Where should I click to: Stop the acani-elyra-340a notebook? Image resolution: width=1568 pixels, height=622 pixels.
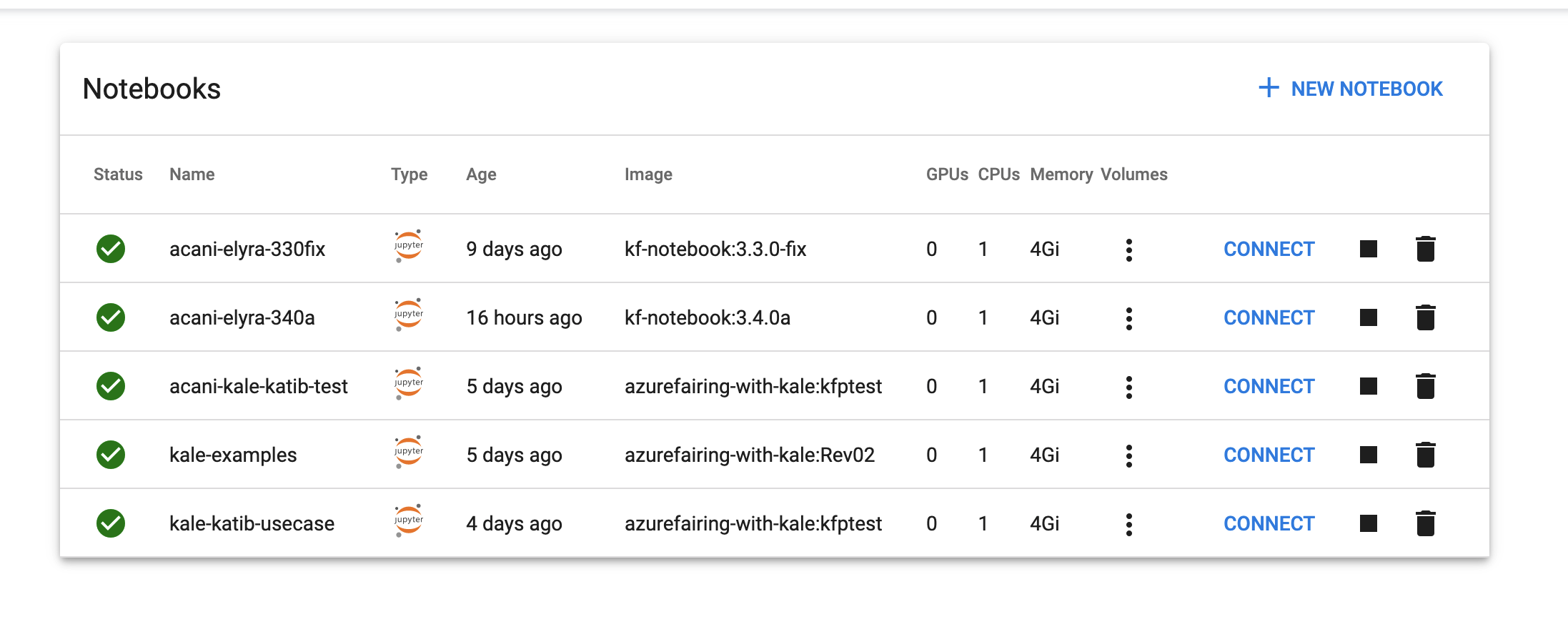[1368, 317]
